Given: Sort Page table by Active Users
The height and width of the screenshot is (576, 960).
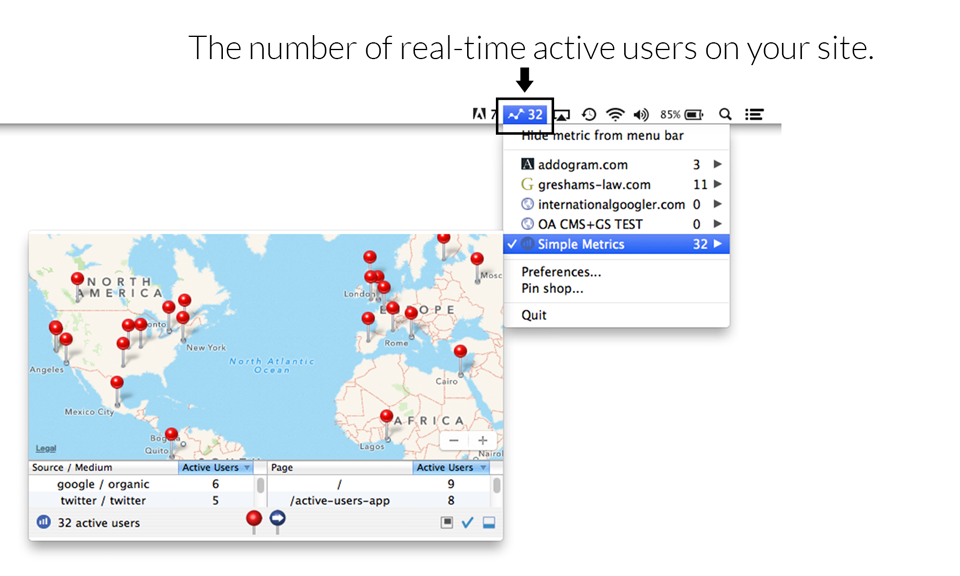Looking at the screenshot, I should (x=451, y=468).
